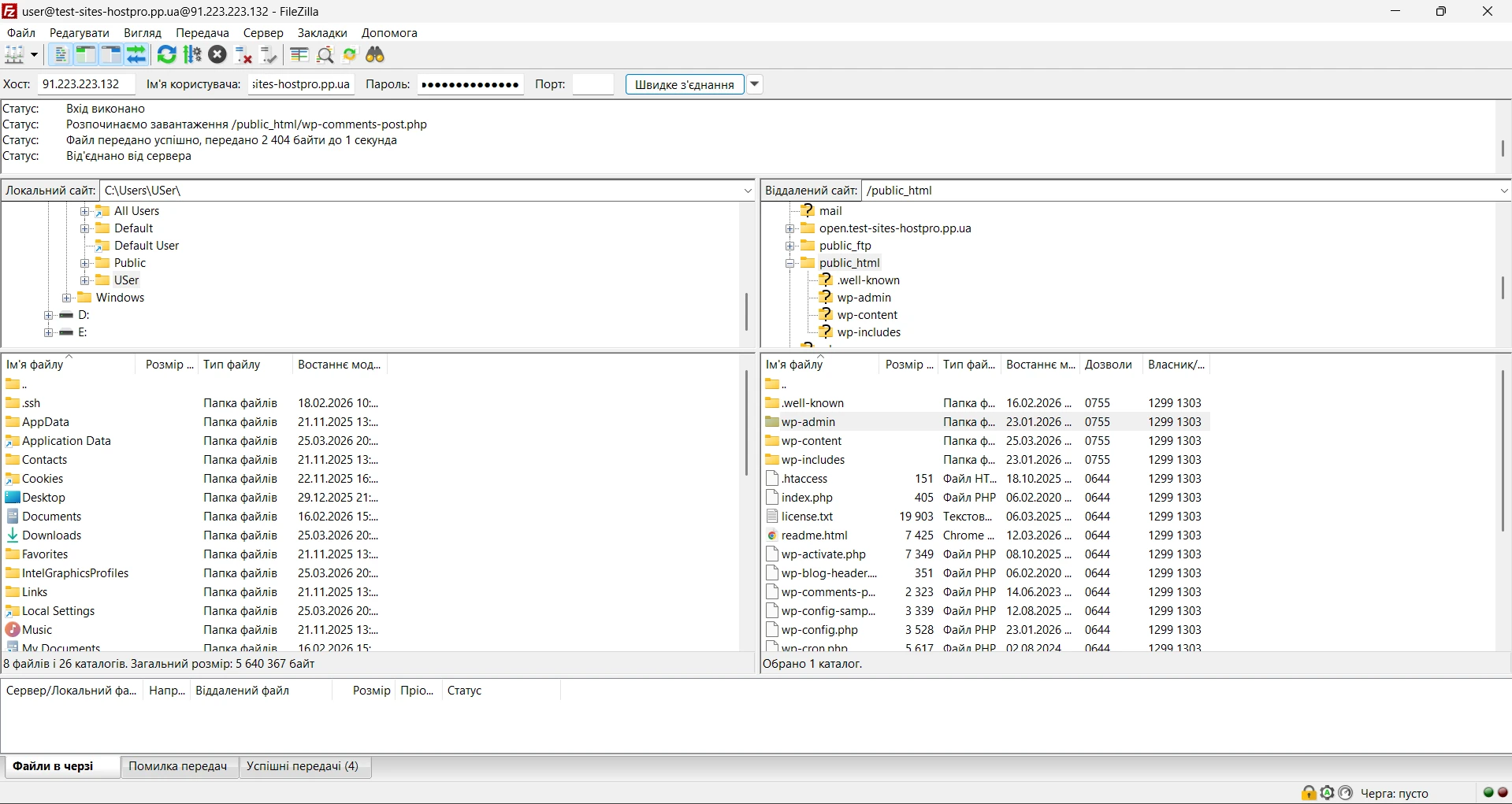1512x804 pixels.
Task: Open the remote site path dropdown
Action: pyautogui.click(x=1503, y=191)
